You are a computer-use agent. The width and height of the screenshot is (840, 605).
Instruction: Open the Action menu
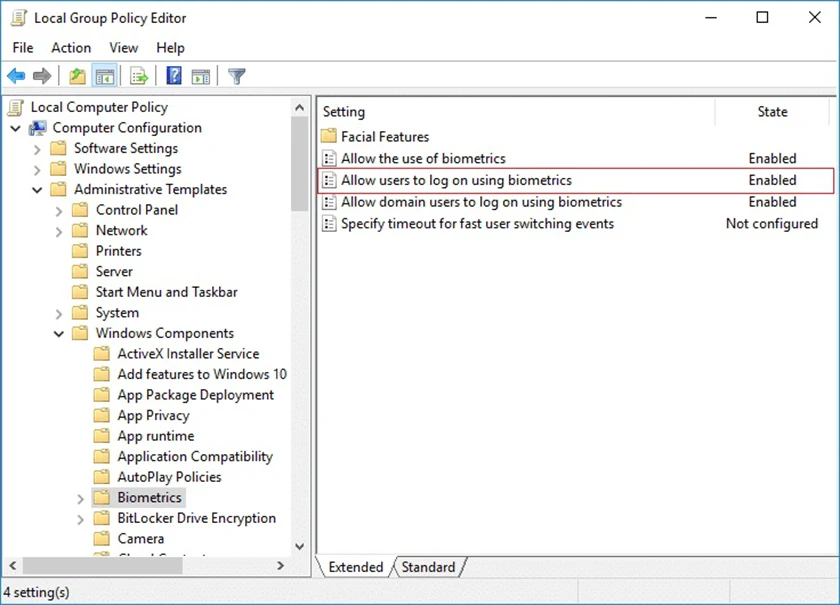(71, 48)
